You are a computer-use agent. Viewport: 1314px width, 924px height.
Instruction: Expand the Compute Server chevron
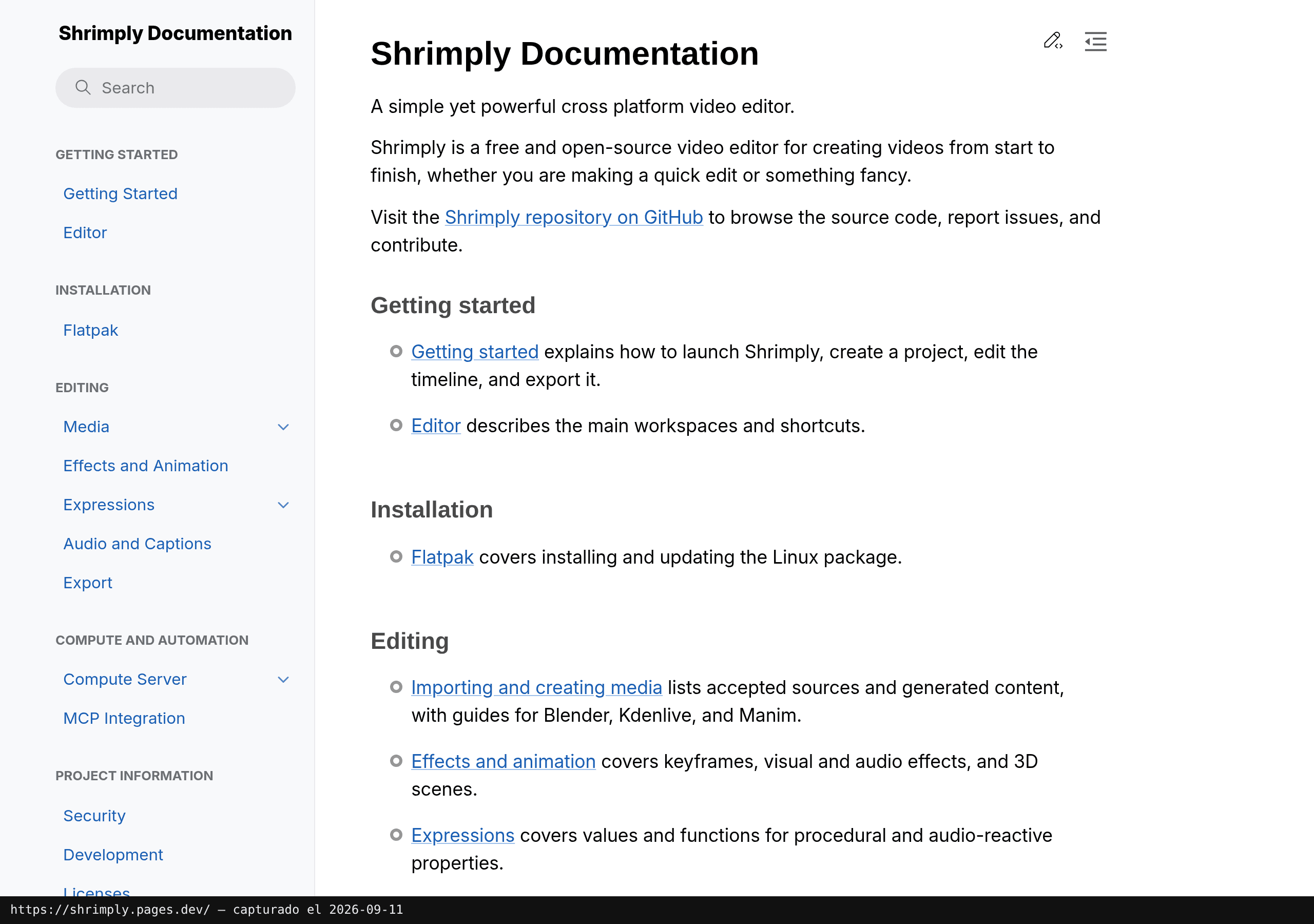pos(283,680)
